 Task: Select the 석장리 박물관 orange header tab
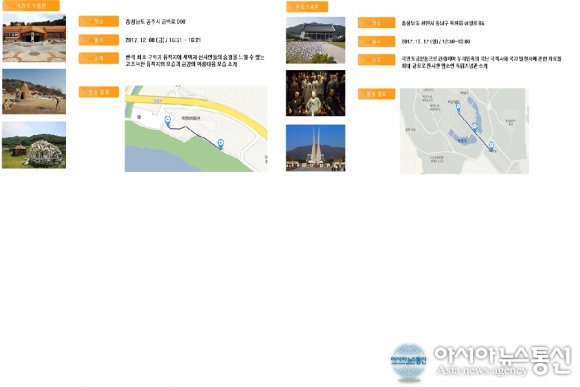click(x=31, y=6)
